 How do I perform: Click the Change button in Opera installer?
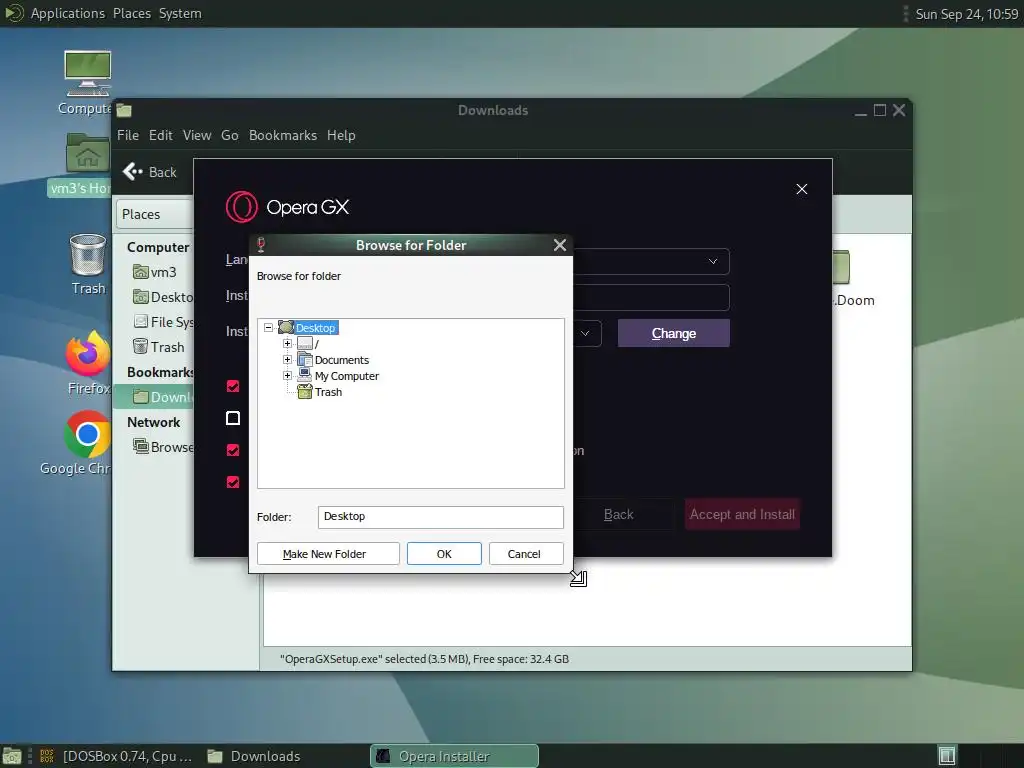point(674,333)
